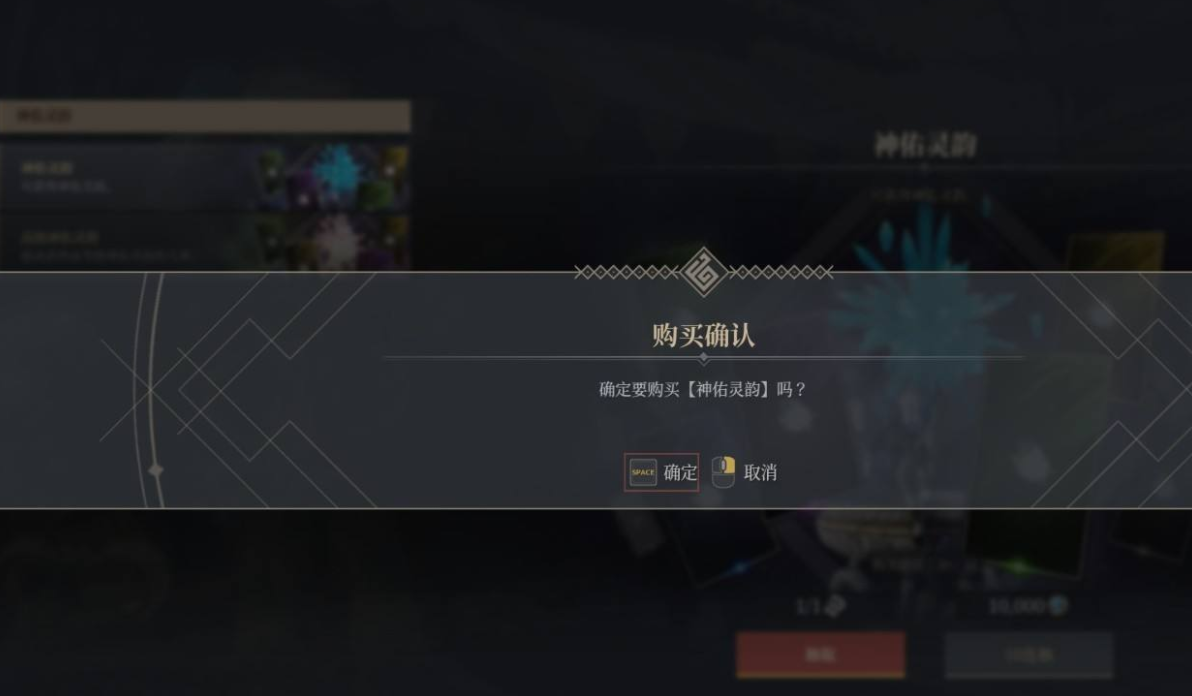1192x696 pixels.
Task: Click the 确定要购买【神佑灵韵】吗 message text
Action: (x=703, y=389)
